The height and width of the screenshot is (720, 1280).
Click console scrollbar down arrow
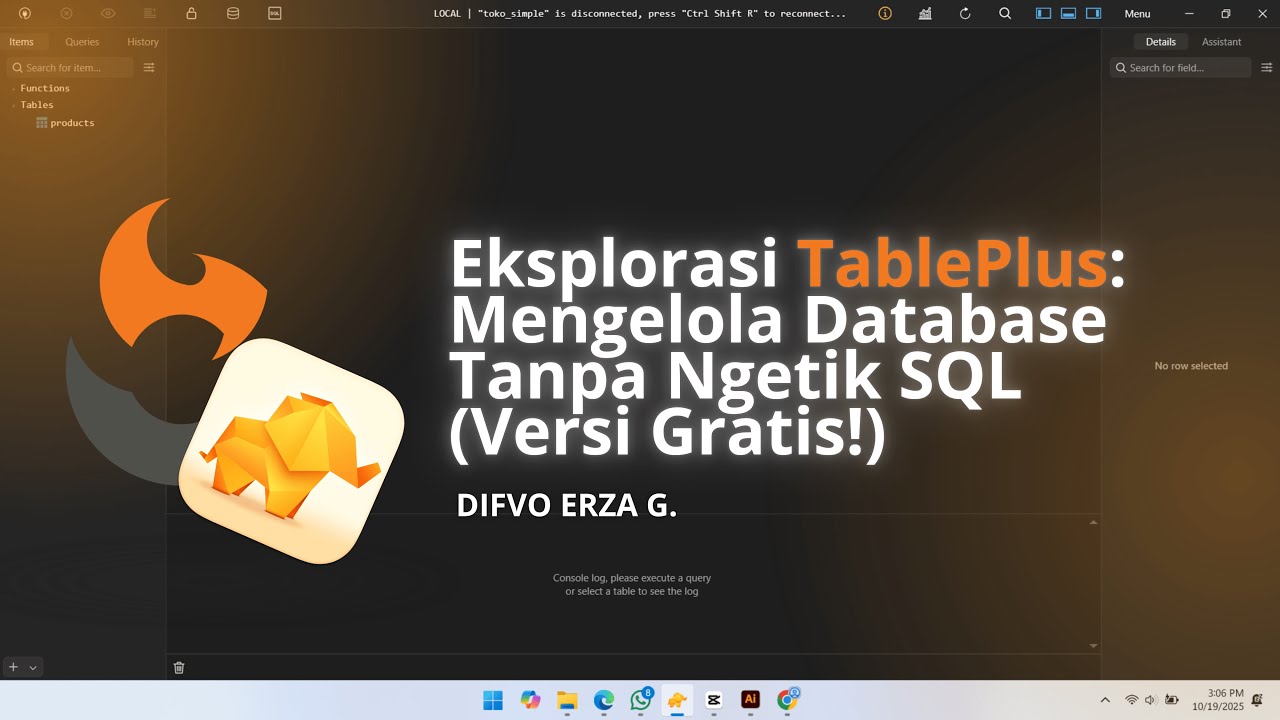(1093, 646)
